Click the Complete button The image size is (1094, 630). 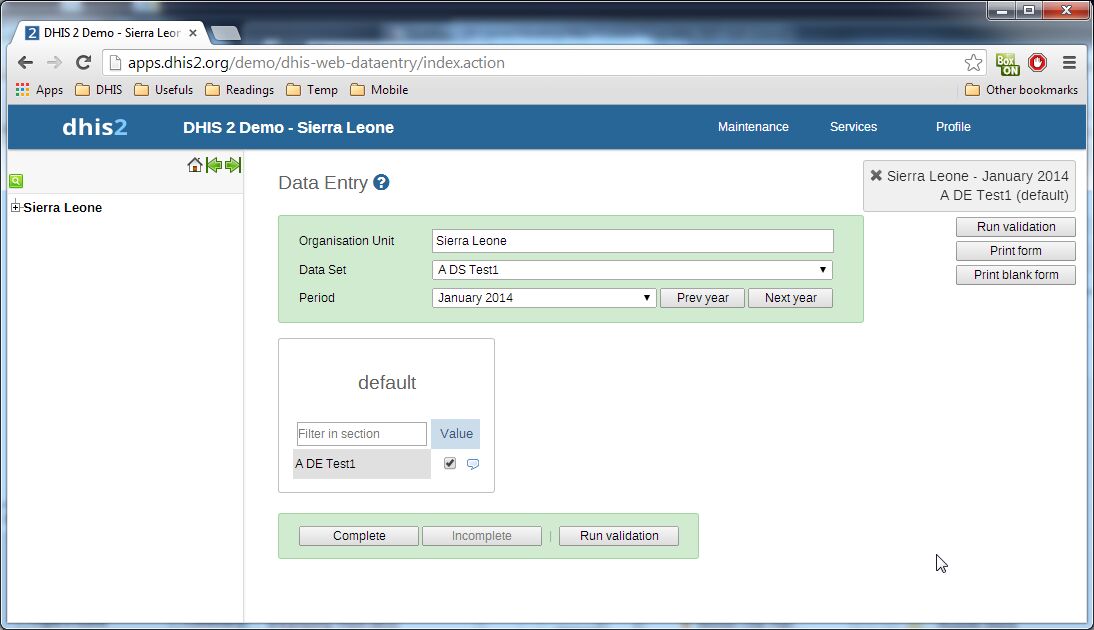click(x=359, y=536)
